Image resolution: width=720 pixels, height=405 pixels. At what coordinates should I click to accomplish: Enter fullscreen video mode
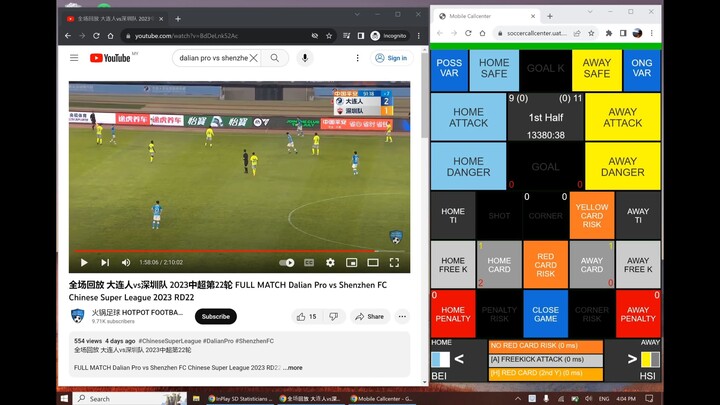click(x=394, y=263)
